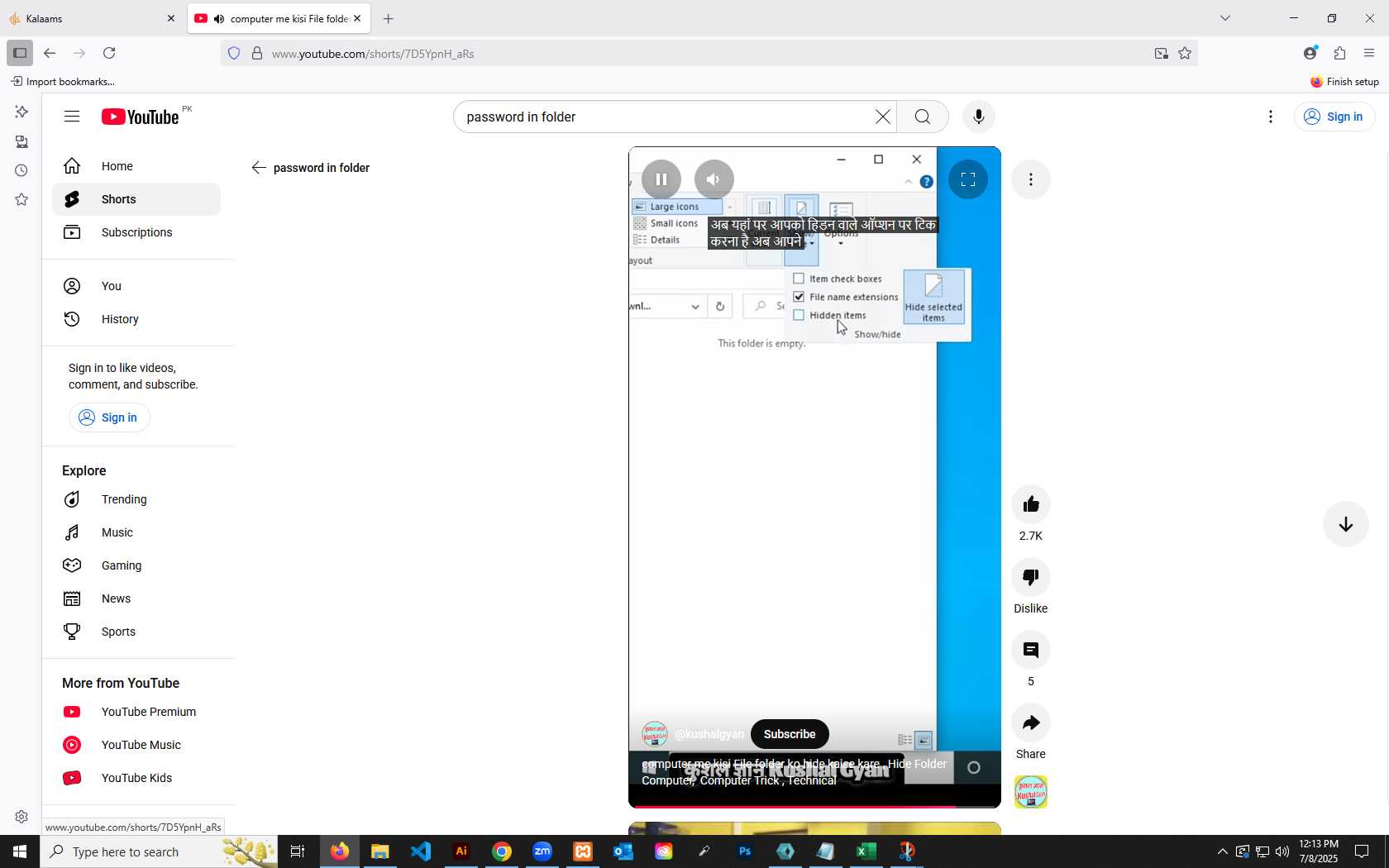Open the Short's more options menu
1389x868 pixels.
coord(1031,179)
